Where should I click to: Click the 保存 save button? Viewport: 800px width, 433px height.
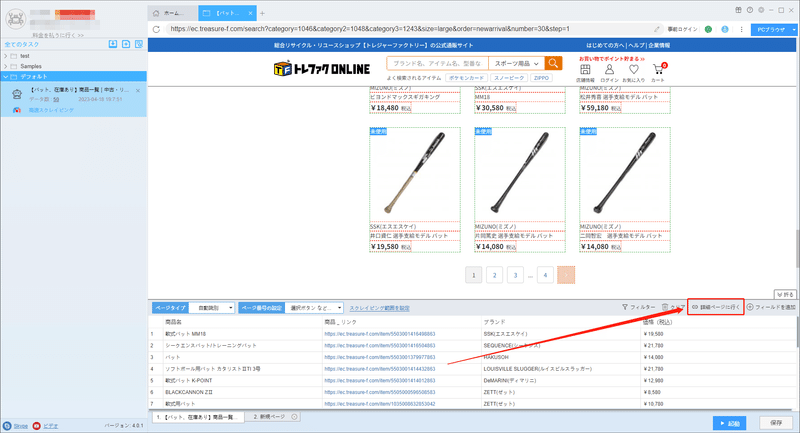click(776, 423)
